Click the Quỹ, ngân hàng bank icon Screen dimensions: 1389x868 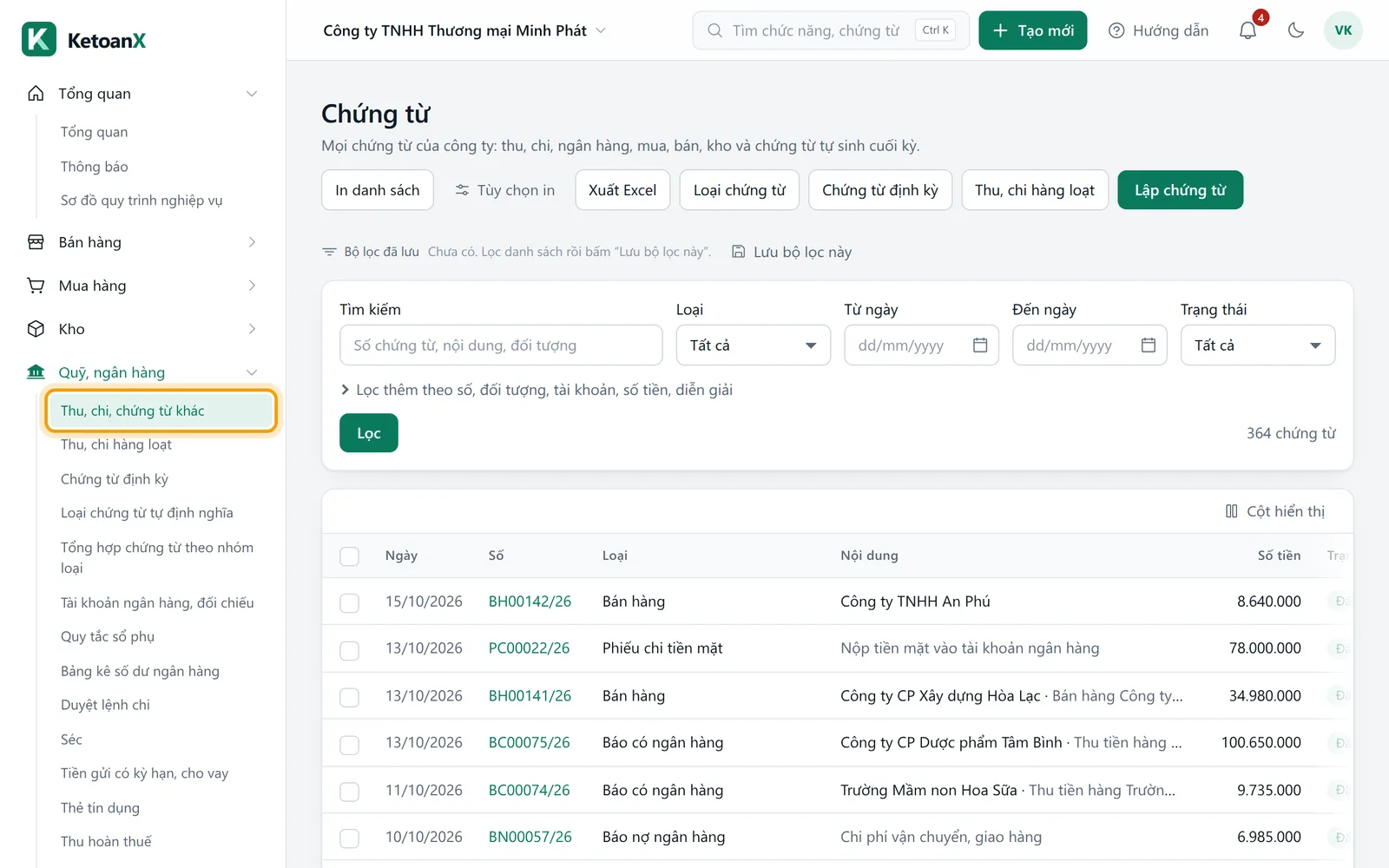[x=36, y=372]
